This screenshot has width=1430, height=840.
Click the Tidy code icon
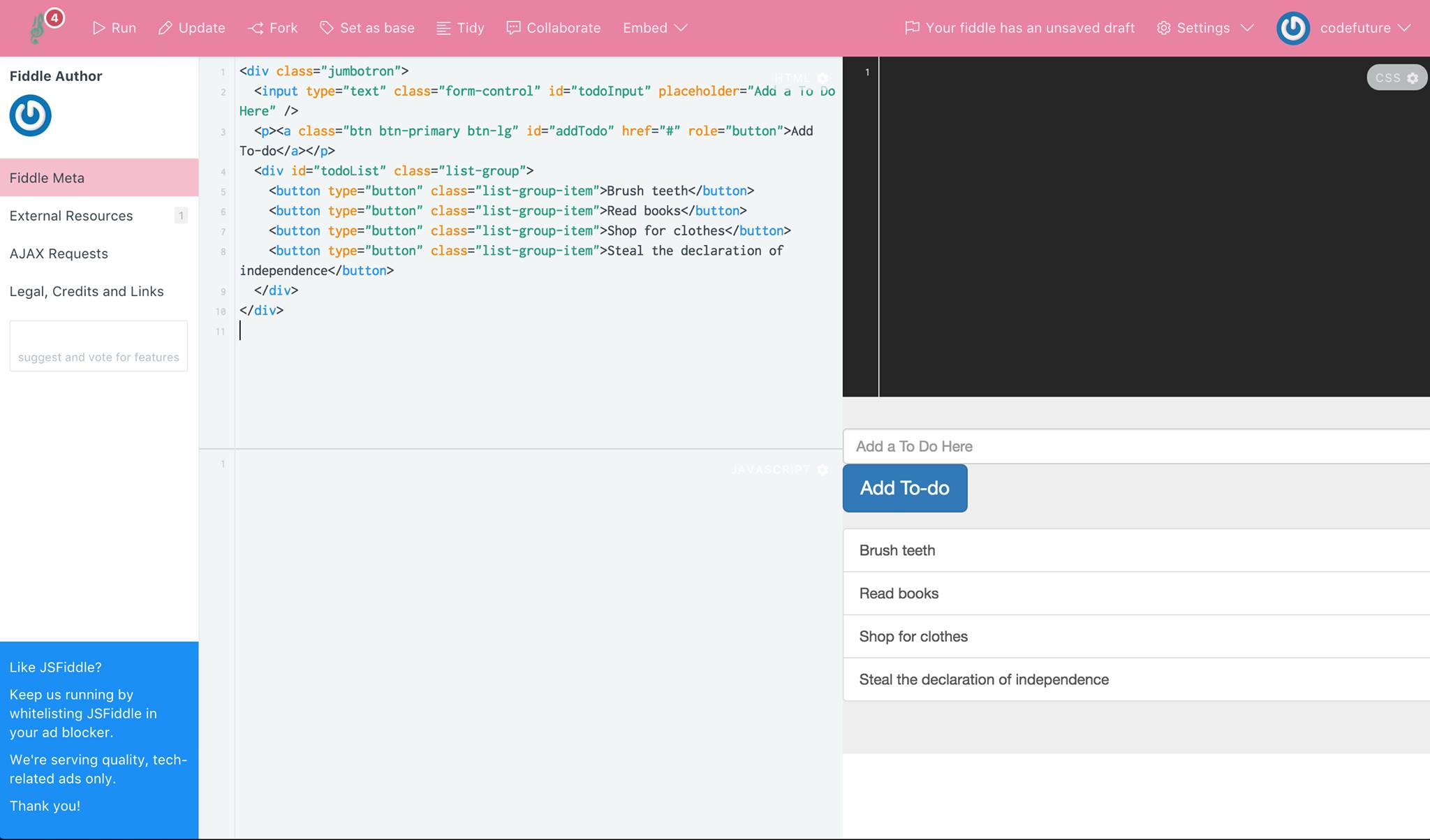pyautogui.click(x=443, y=28)
